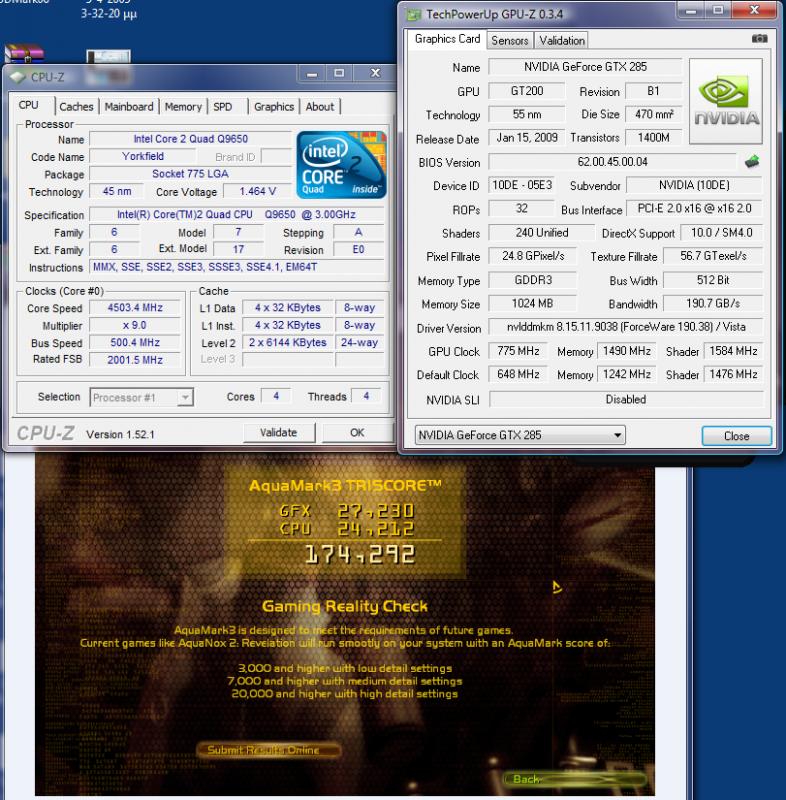
Task: Click the Intel Core 2 Quad logo
Action: pyautogui.click(x=341, y=165)
